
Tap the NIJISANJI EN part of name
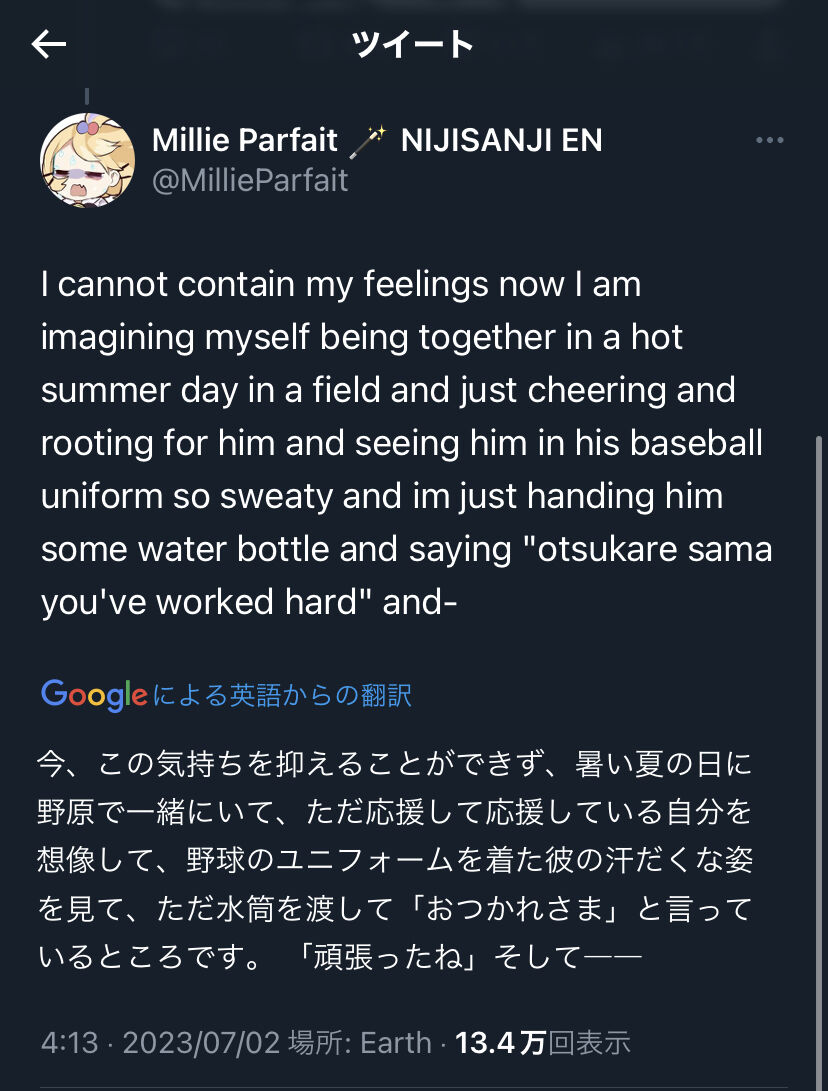pyautogui.click(x=501, y=141)
